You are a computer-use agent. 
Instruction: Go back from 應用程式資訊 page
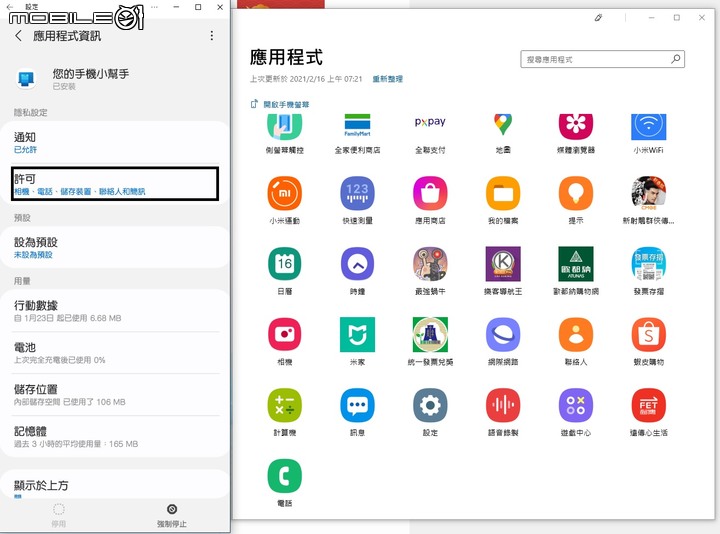click(18, 36)
